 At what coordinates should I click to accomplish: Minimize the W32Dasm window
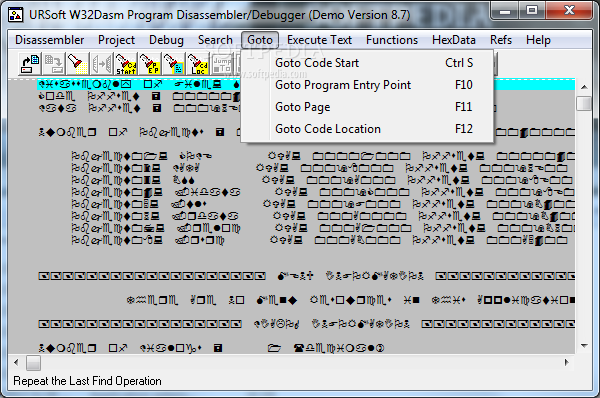coord(505,11)
